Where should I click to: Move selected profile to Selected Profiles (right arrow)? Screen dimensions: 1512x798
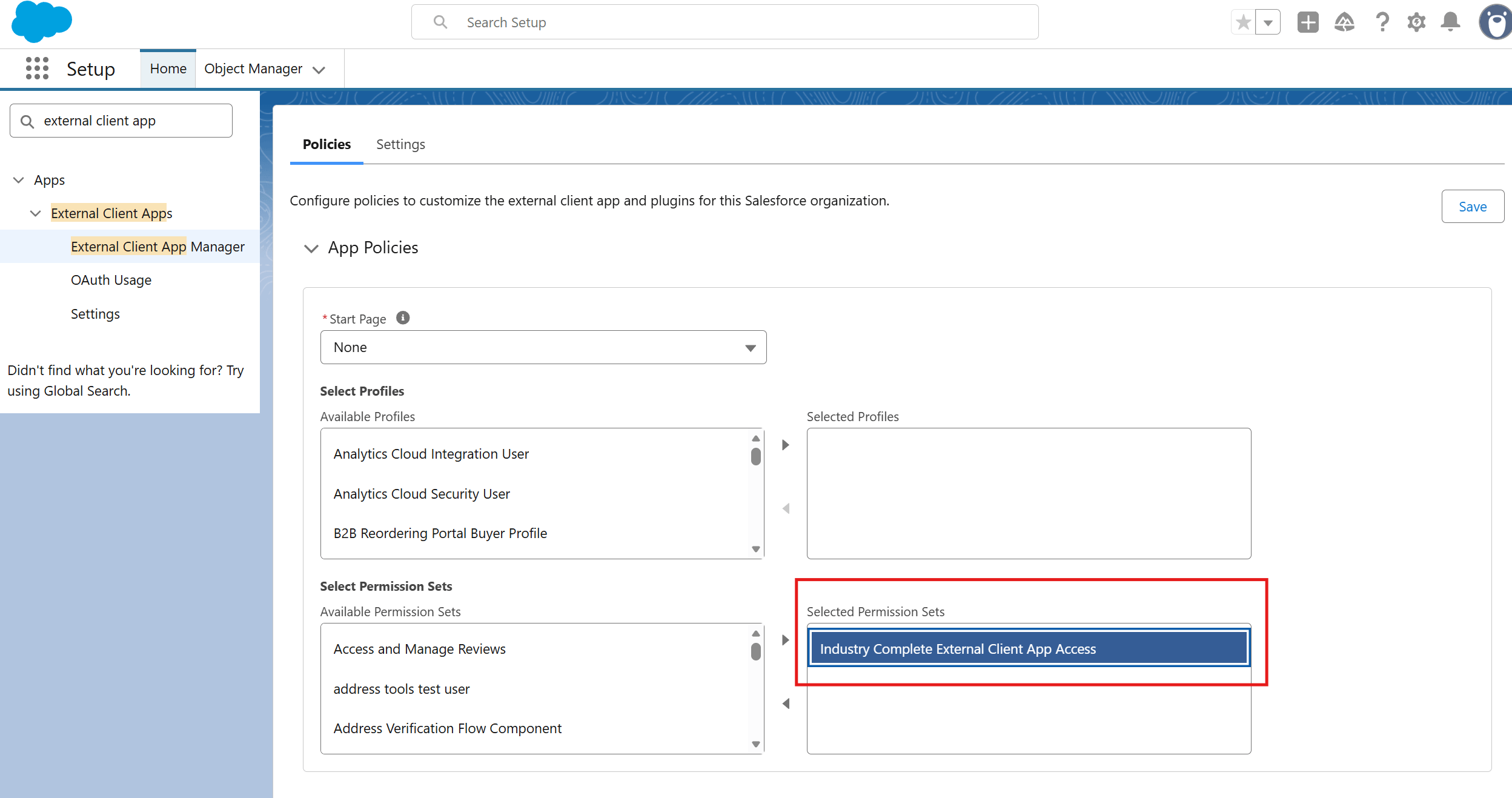coord(786,445)
